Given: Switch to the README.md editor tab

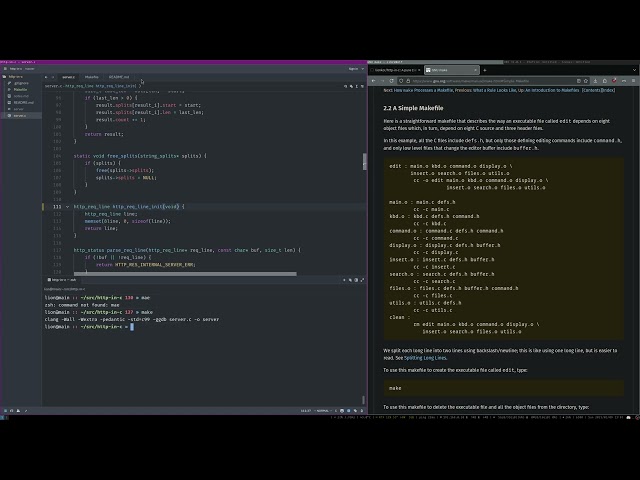Looking at the screenshot, I should click(x=119, y=77).
